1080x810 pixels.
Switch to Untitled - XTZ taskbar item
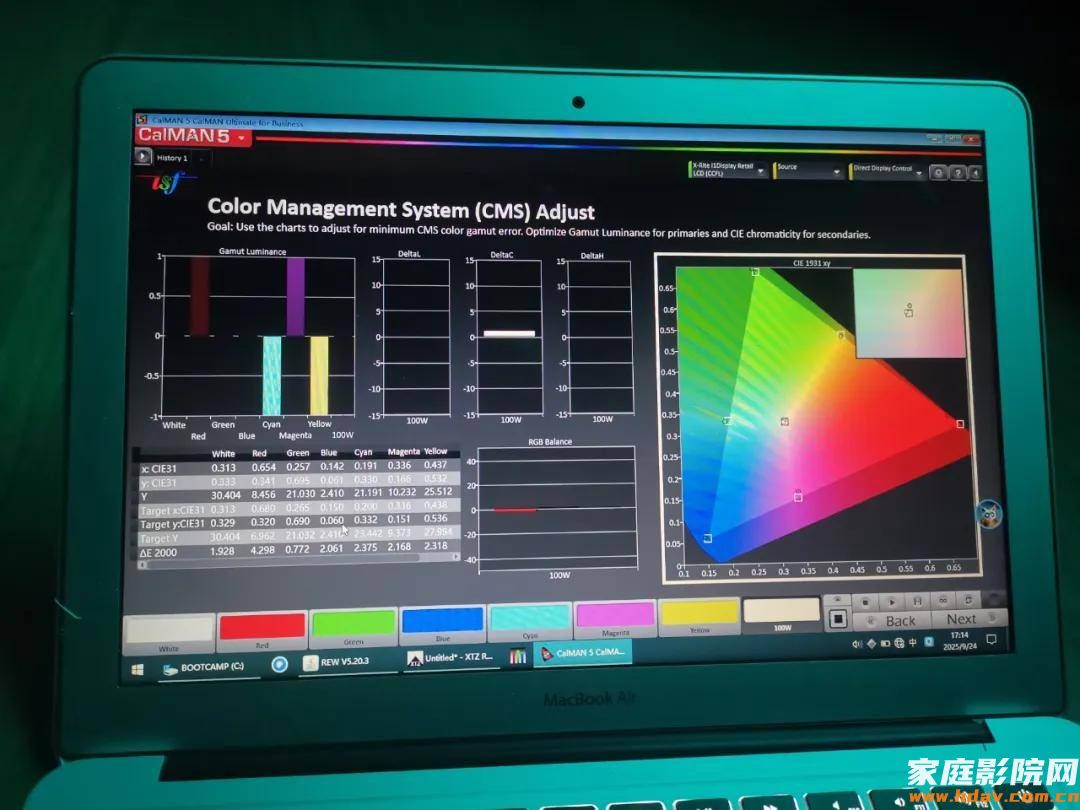[x=451, y=658]
